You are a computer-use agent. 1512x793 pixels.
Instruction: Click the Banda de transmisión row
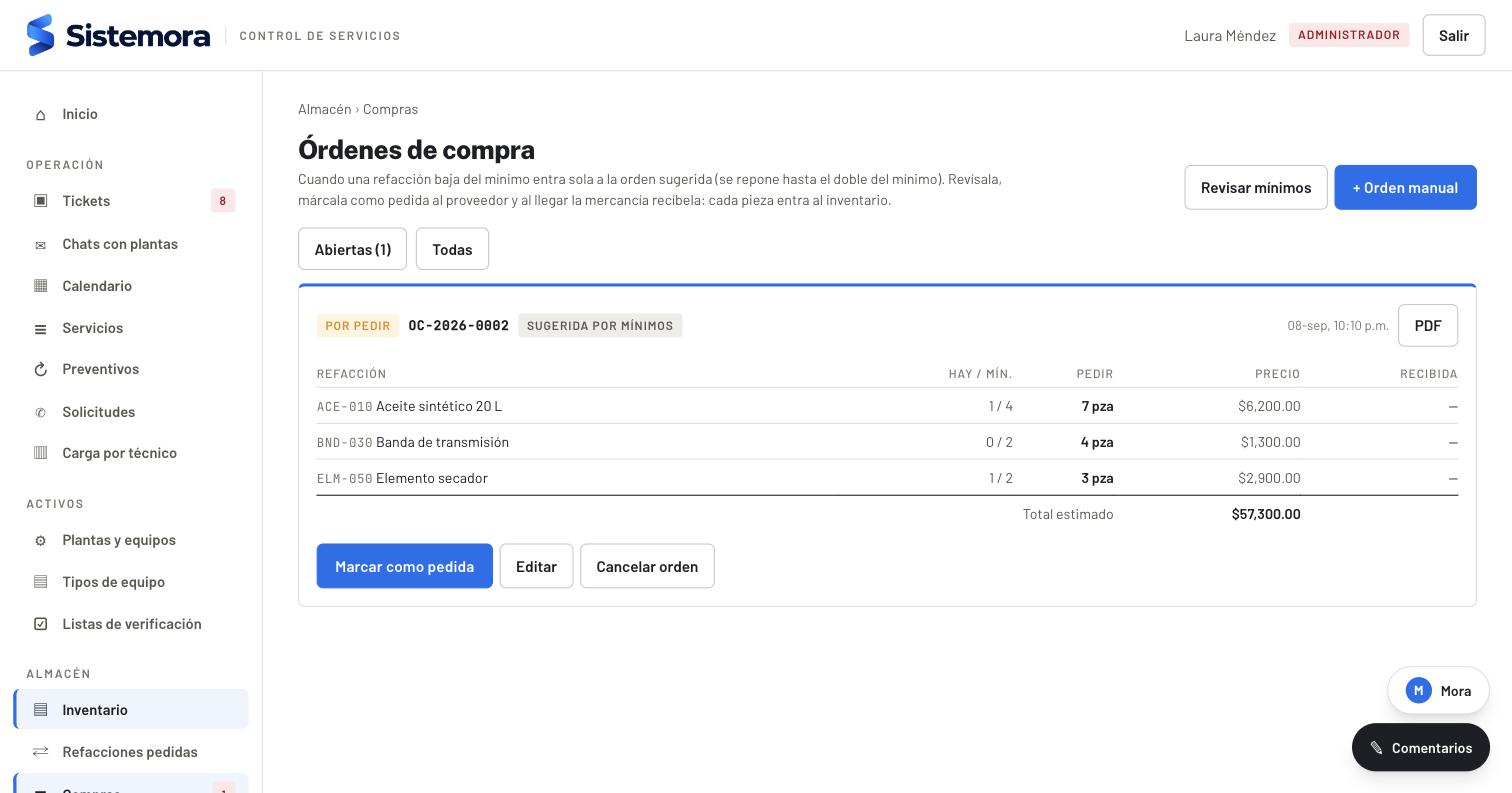[887, 442]
